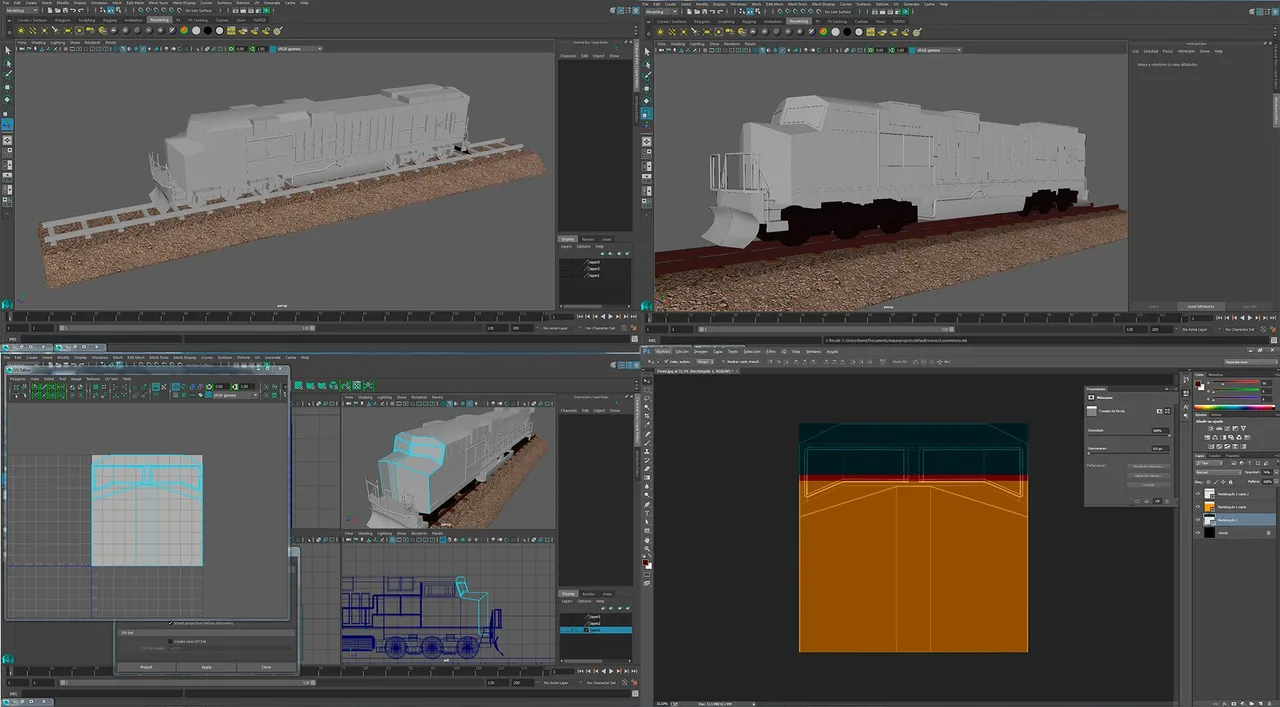This screenshot has width=1280, height=707.
Task: Click Directional Light shelf icon in top-left Maya
Action: click(32, 30)
